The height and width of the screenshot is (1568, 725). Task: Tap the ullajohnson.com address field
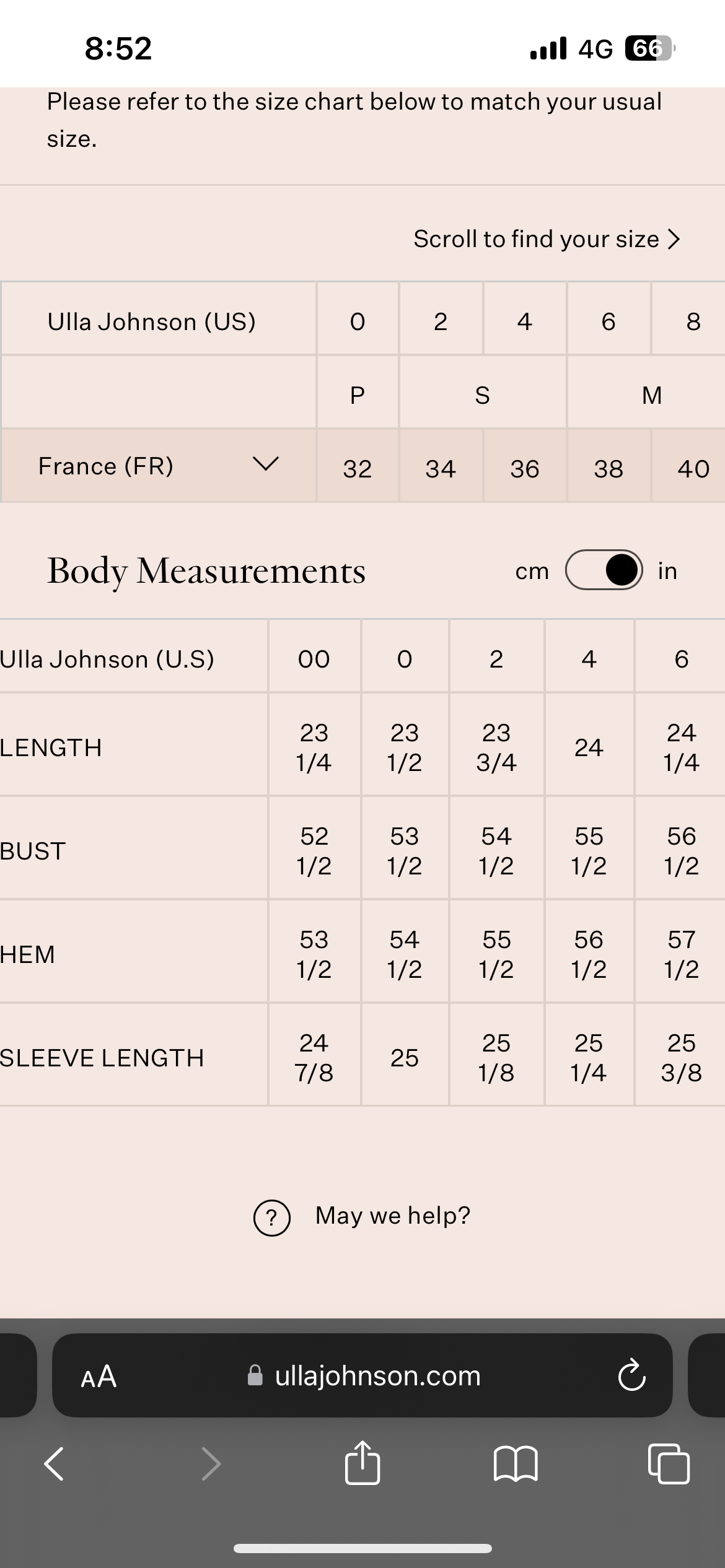tap(377, 1376)
